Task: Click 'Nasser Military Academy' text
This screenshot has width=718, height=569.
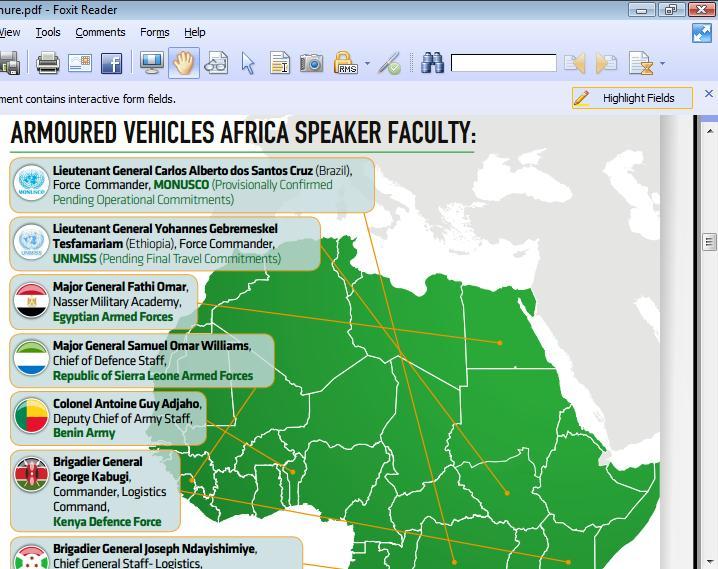Action: [116, 302]
